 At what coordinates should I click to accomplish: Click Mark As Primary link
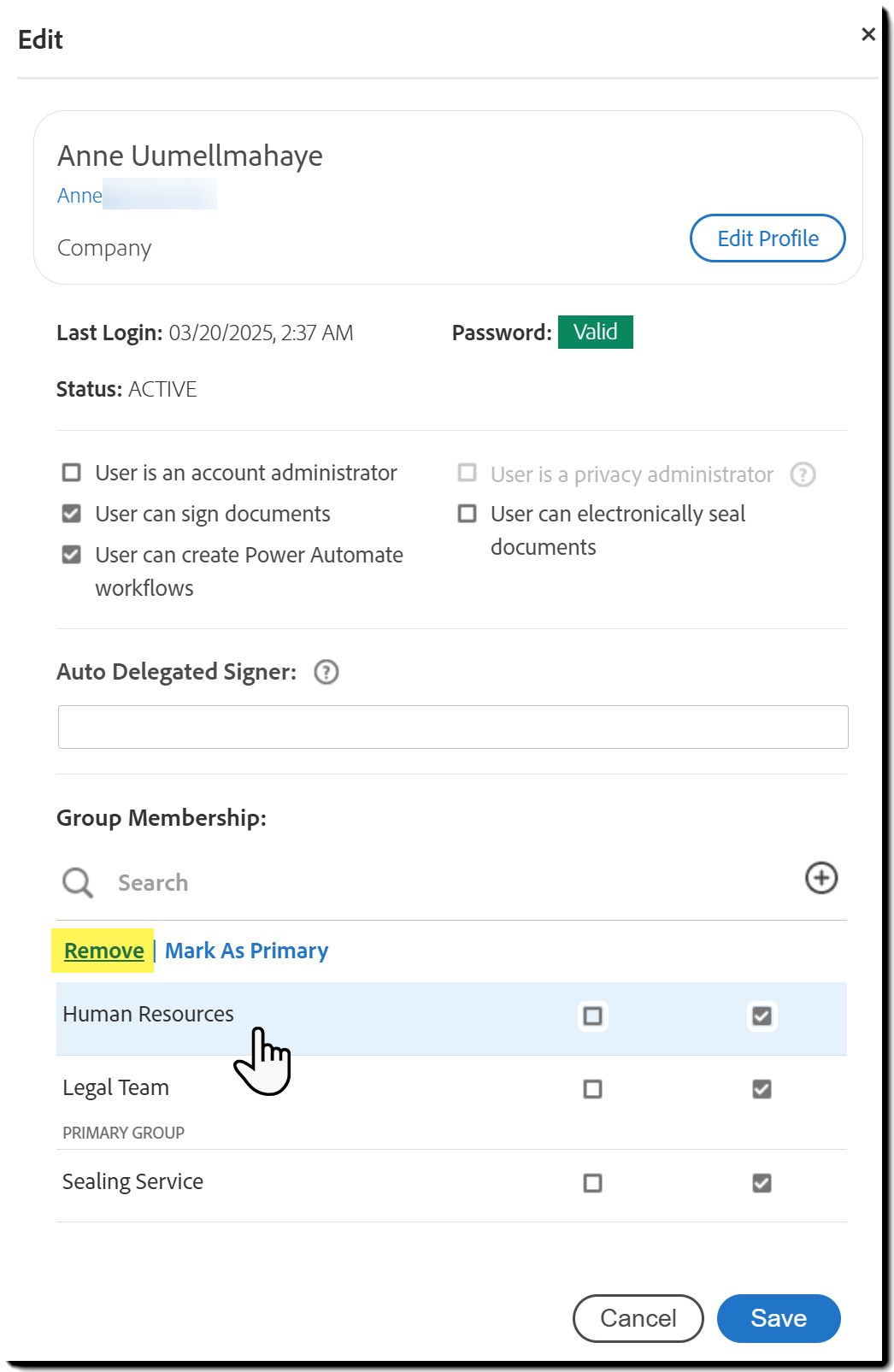[x=246, y=951]
